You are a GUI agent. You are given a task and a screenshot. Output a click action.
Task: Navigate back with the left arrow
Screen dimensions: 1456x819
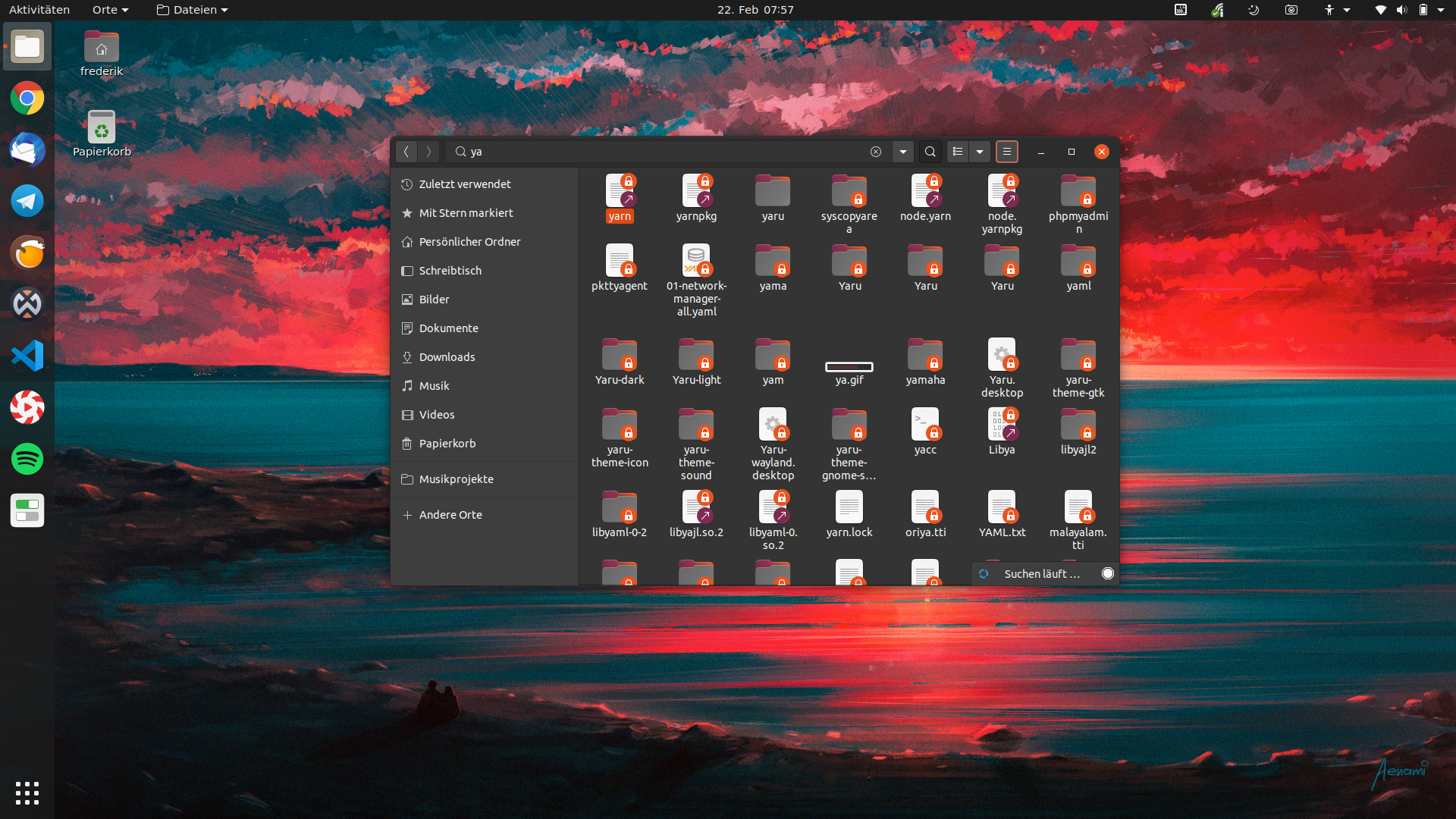[x=406, y=152]
